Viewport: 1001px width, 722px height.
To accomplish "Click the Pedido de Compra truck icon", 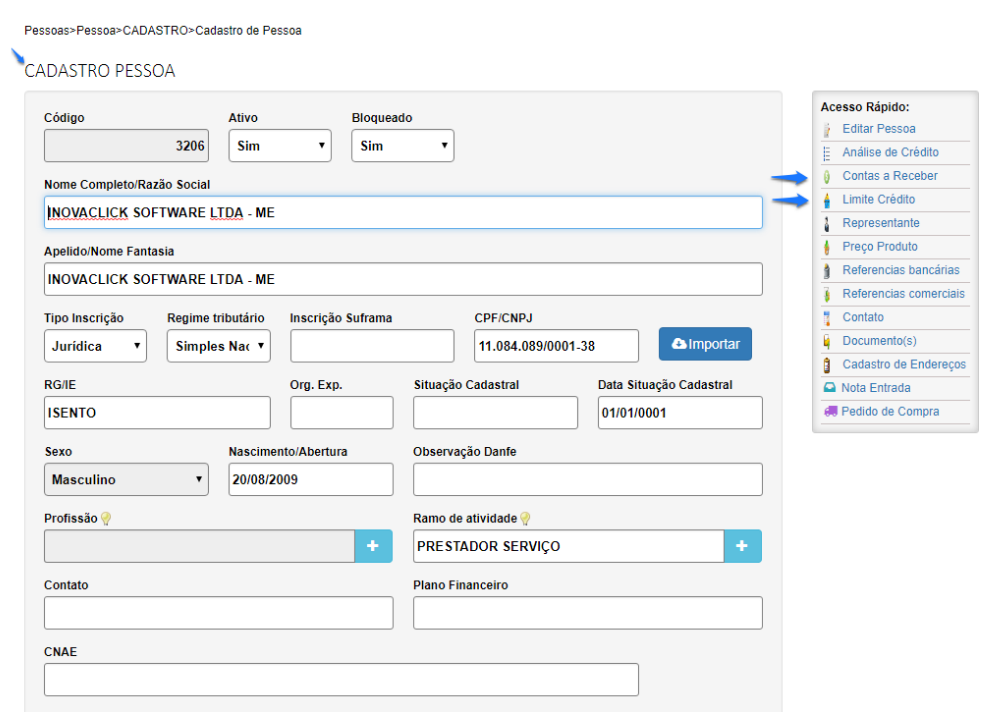I will [830, 411].
